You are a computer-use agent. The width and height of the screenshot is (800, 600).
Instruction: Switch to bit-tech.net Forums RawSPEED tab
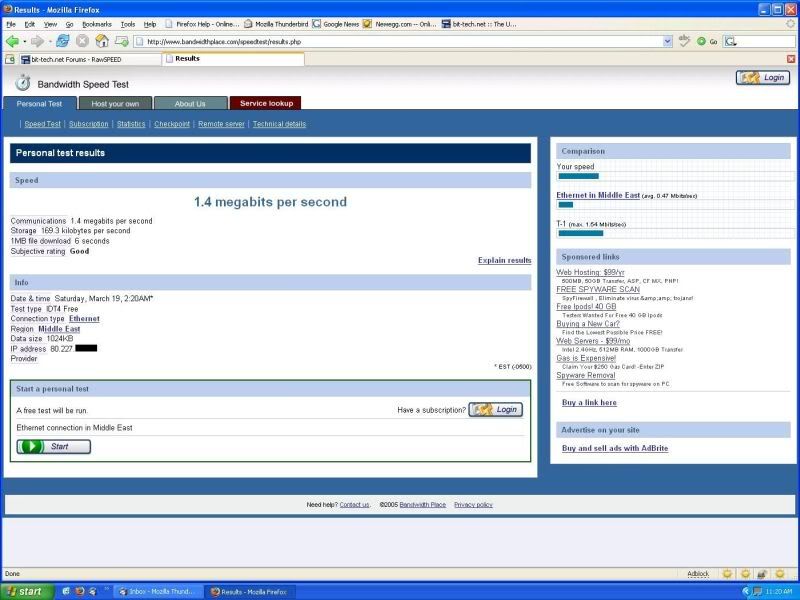pos(90,60)
